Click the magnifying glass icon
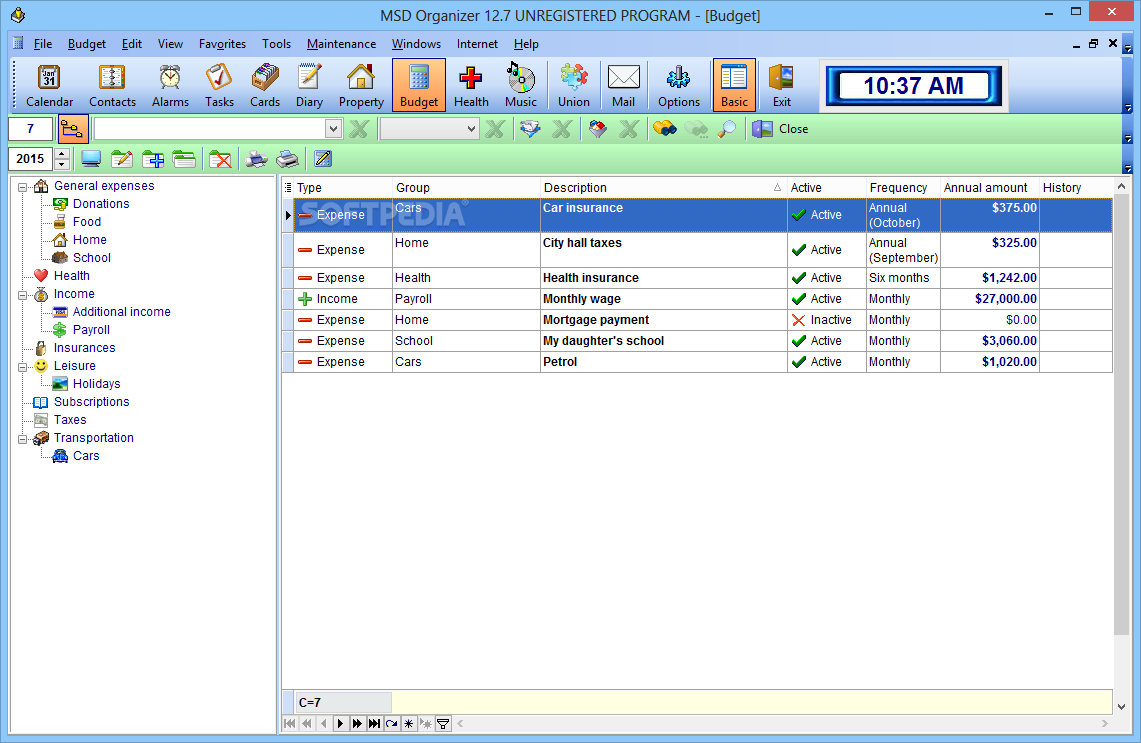Image resolution: width=1141 pixels, height=743 pixels. 727,130
